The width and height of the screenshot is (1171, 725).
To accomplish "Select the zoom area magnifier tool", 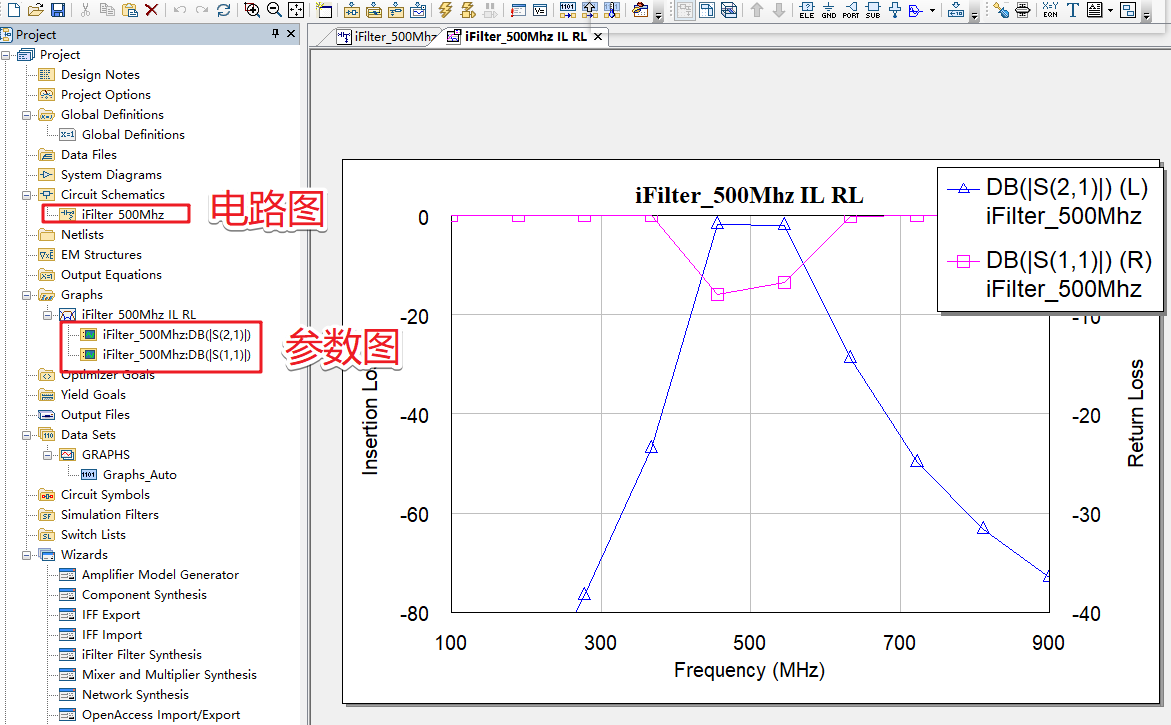I will (252, 10).
